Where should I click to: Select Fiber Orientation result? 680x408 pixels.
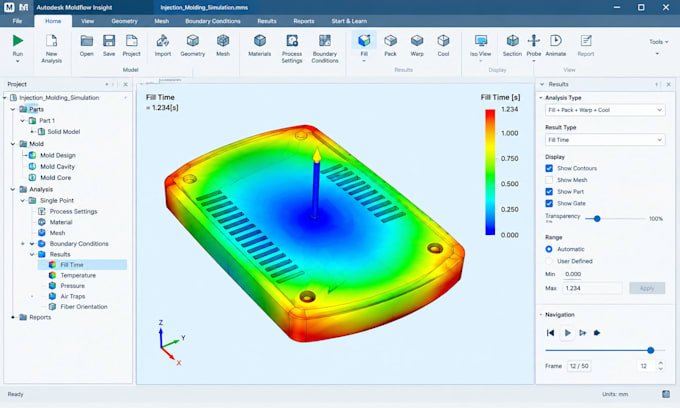tap(84, 307)
